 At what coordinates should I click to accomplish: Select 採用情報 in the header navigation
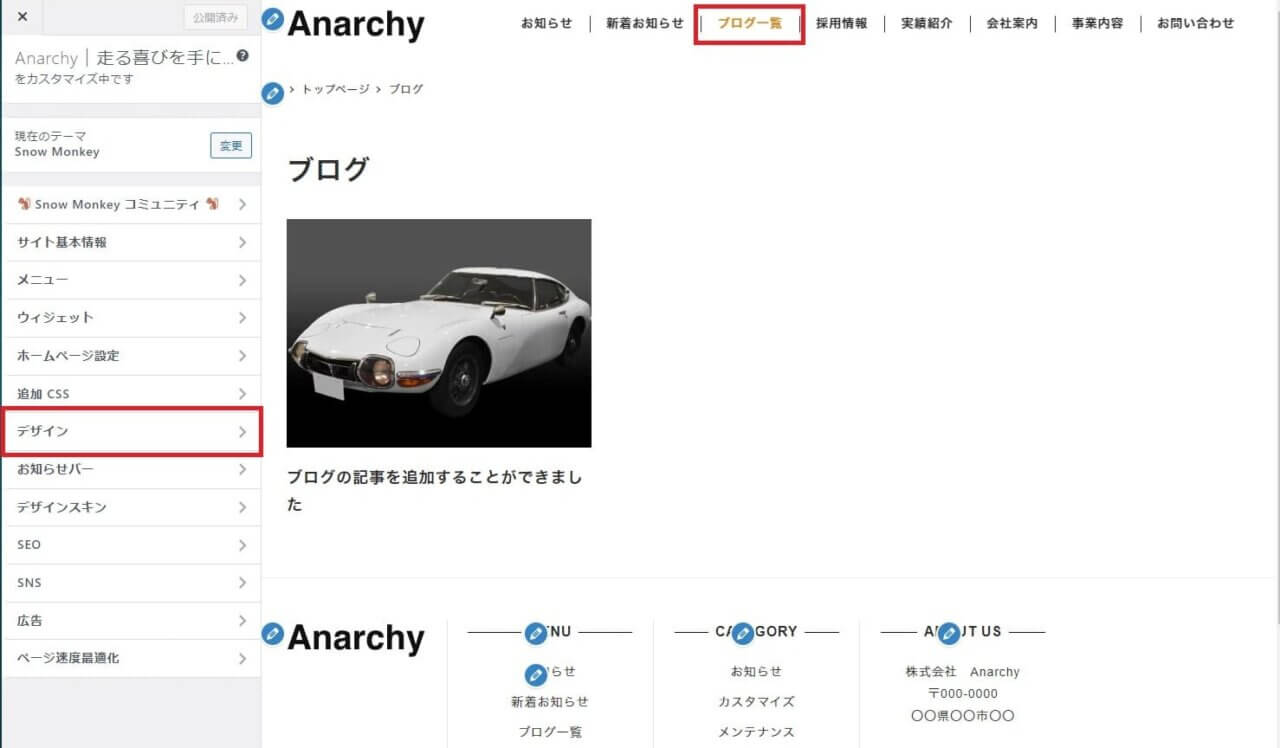[841, 24]
